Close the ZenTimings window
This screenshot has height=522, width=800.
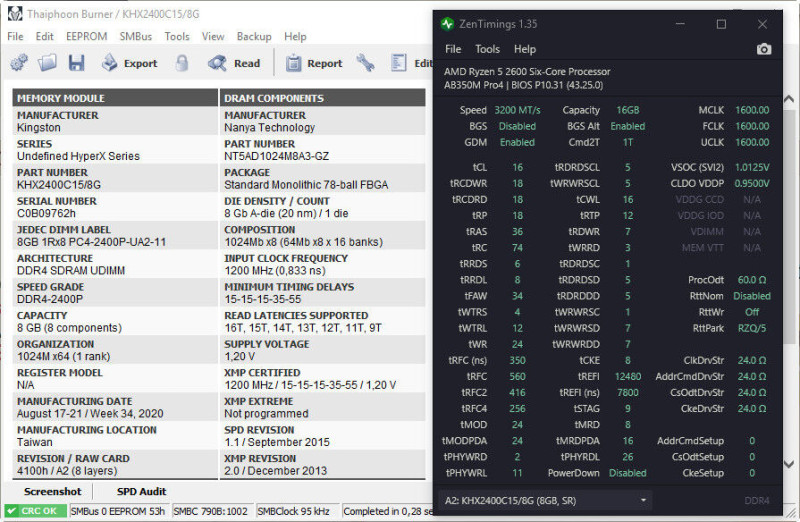pos(762,24)
